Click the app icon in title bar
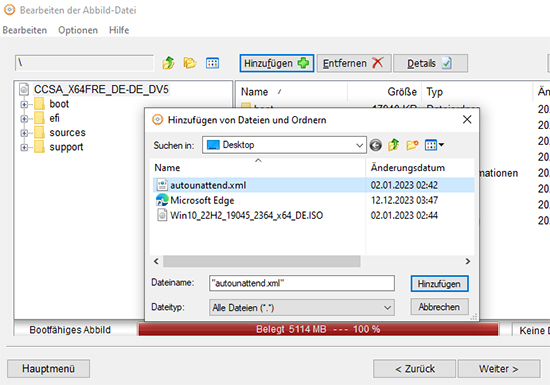Viewport: 550px width, 385px height. tap(9, 10)
